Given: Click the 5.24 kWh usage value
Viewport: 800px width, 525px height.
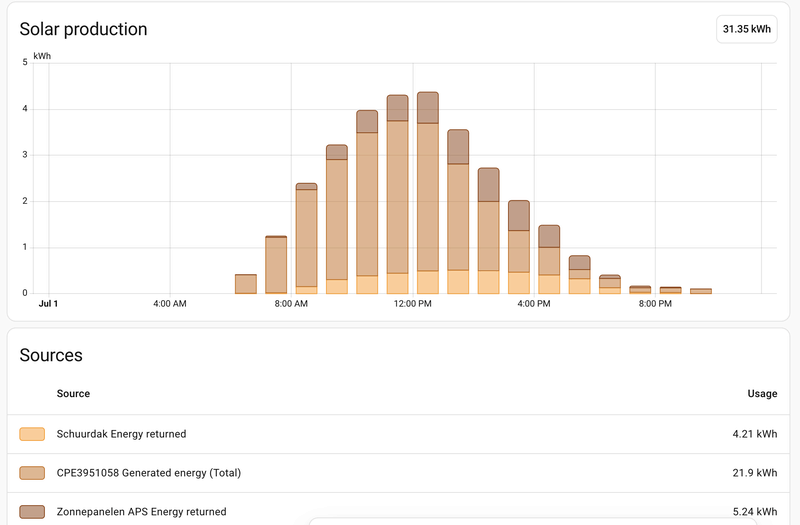Looking at the screenshot, I should click(755, 512).
